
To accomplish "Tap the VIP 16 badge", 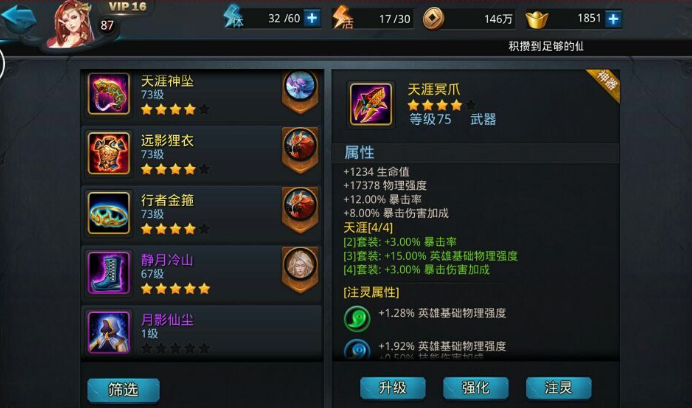I will click(128, 7).
